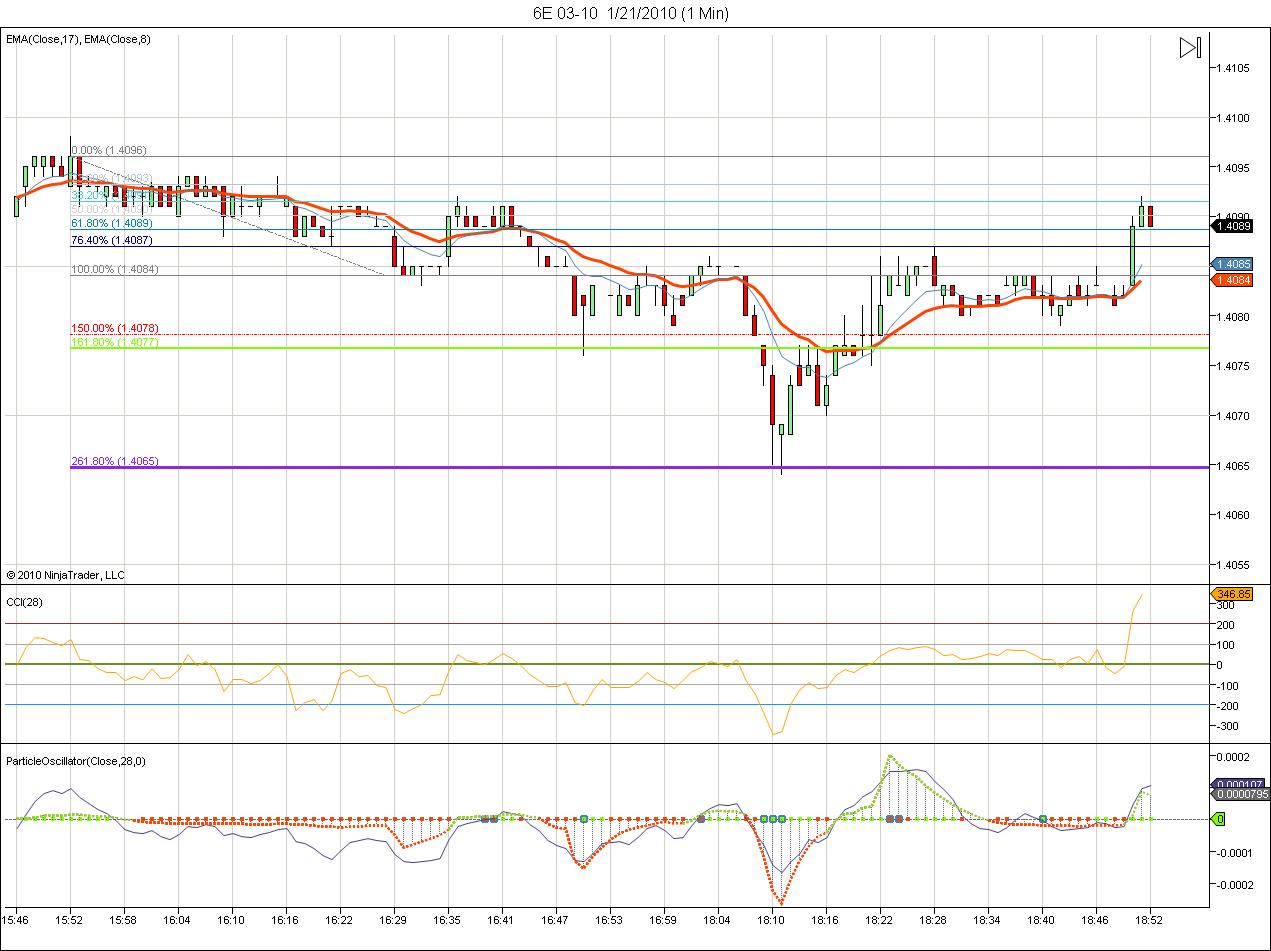Select the 261.80% (1.4065) Fibonacci label
The image size is (1271, 951).
point(114,461)
